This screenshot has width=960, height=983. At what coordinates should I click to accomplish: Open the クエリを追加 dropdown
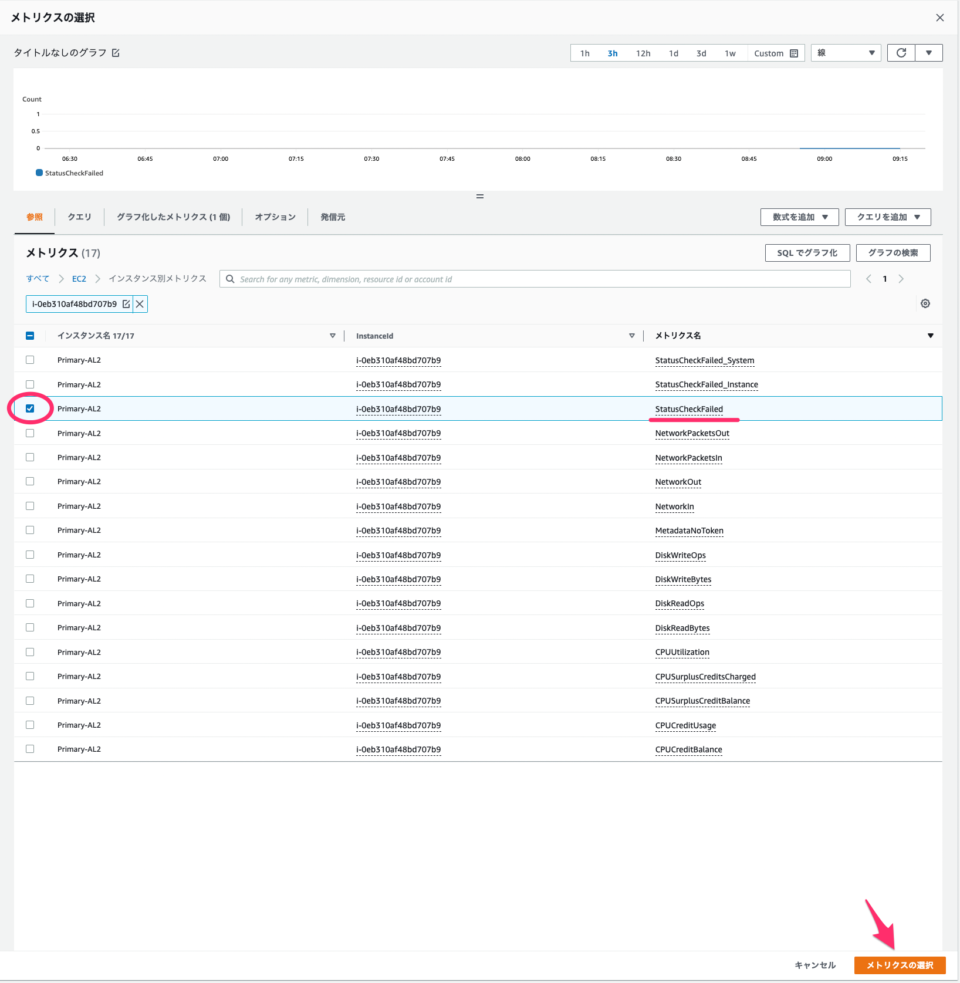coord(887,216)
